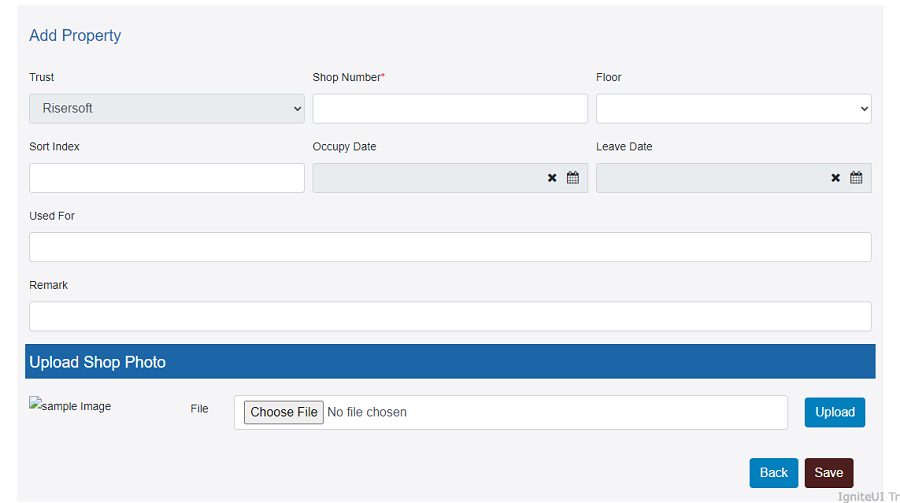Screen dimensions: 900x503
Task: Upload the selected shop photo
Action: coord(835,412)
